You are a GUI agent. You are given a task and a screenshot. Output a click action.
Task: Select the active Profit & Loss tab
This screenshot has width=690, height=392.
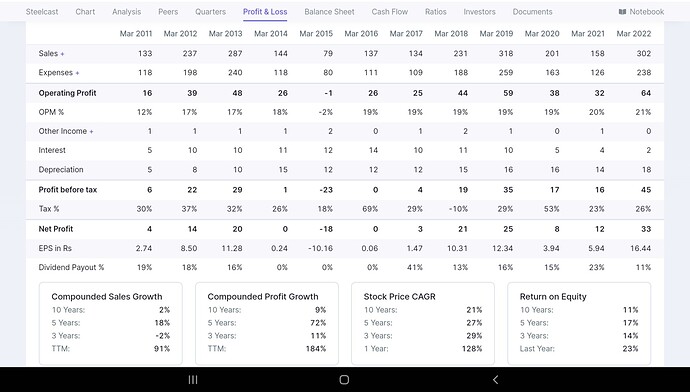click(x=265, y=12)
